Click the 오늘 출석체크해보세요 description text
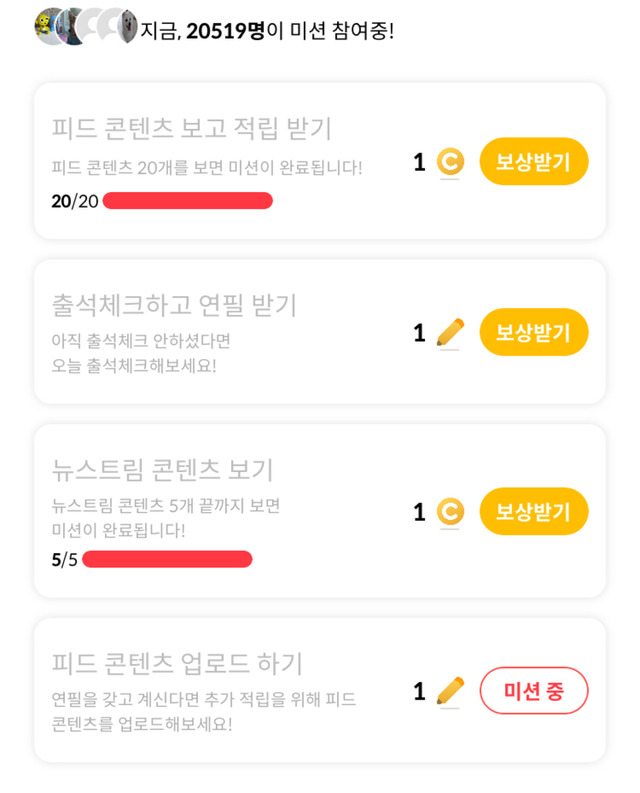This screenshot has width=640, height=793. (x=134, y=365)
